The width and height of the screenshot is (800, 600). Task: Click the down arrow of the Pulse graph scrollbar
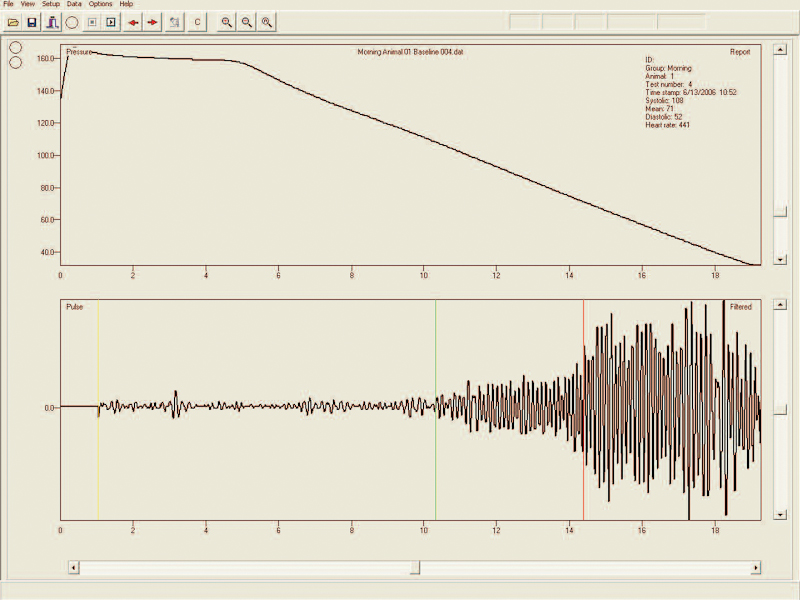(780, 515)
